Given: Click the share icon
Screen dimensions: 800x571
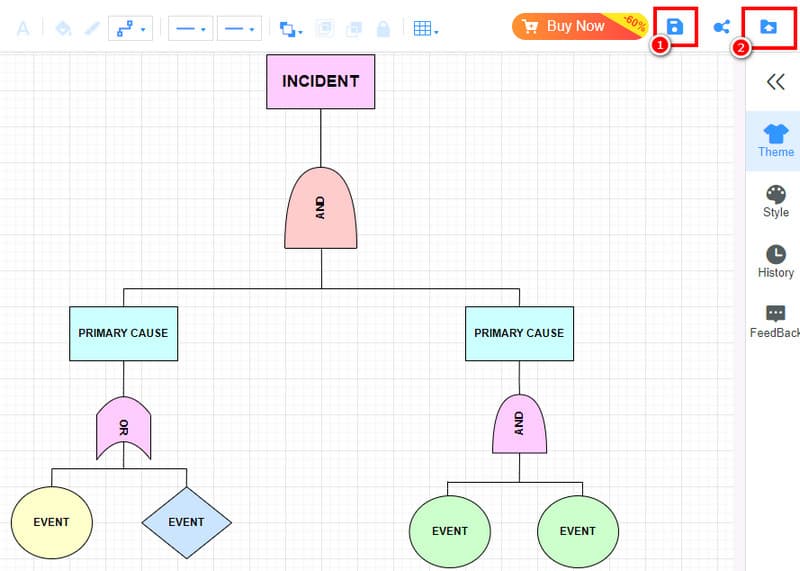Looking at the screenshot, I should [x=721, y=27].
